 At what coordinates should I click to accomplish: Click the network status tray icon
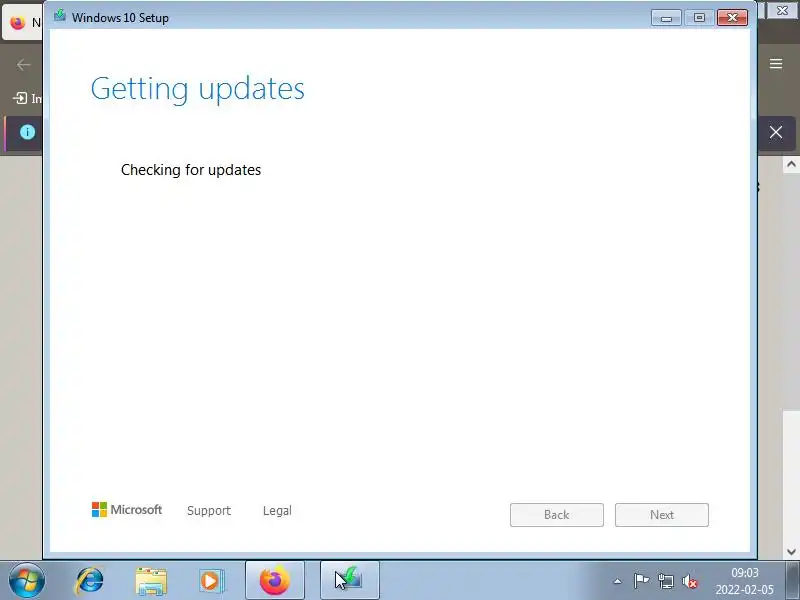coord(665,581)
